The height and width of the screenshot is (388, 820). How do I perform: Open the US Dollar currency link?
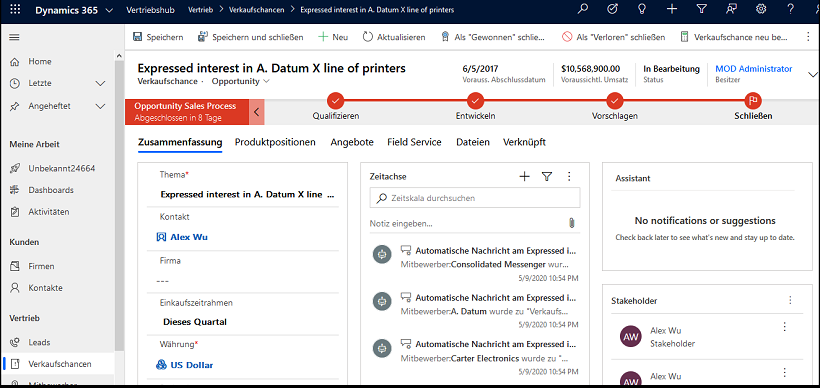pos(192,365)
